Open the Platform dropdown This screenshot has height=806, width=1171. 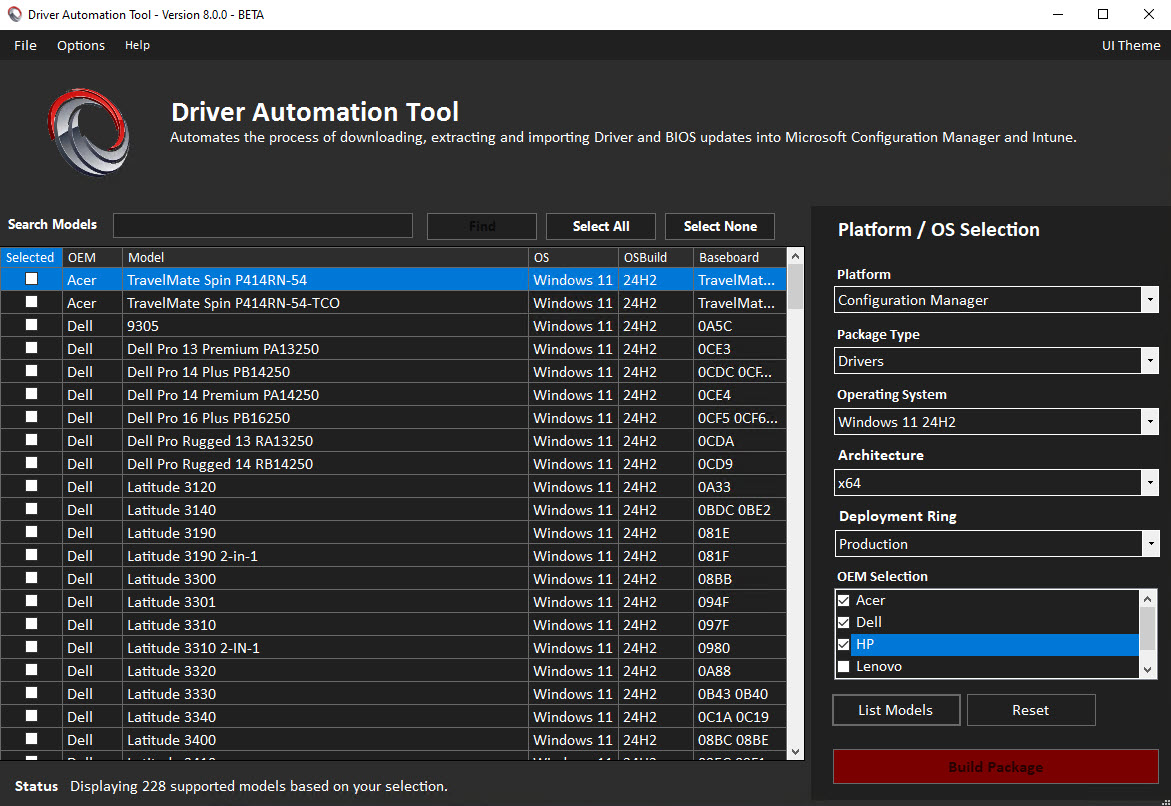point(1147,299)
